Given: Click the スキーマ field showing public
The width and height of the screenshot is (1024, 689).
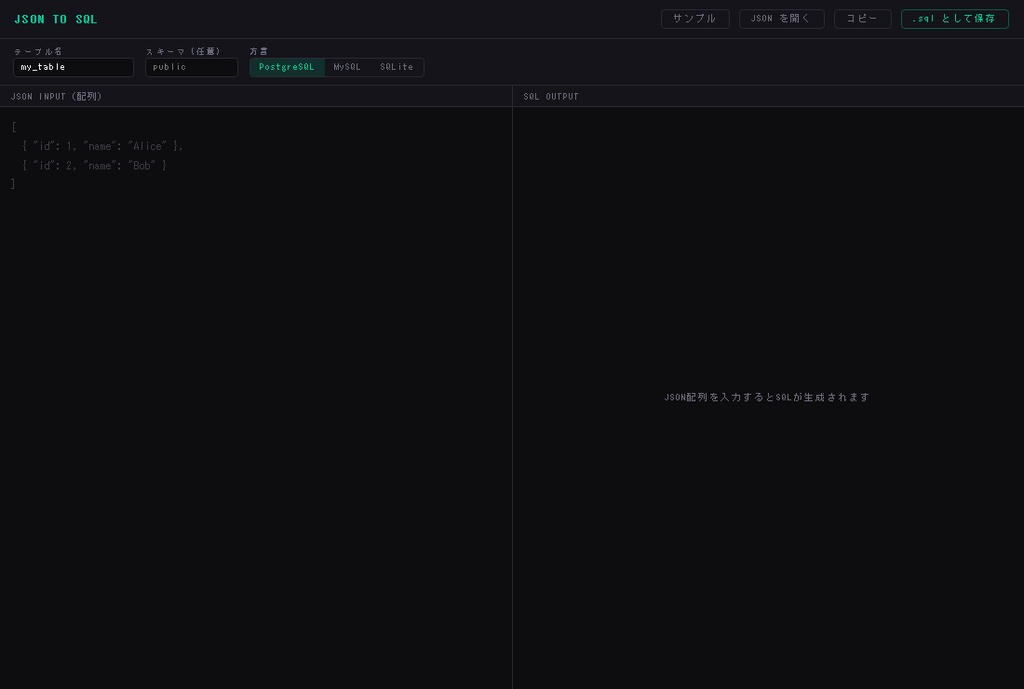Looking at the screenshot, I should pos(191,67).
